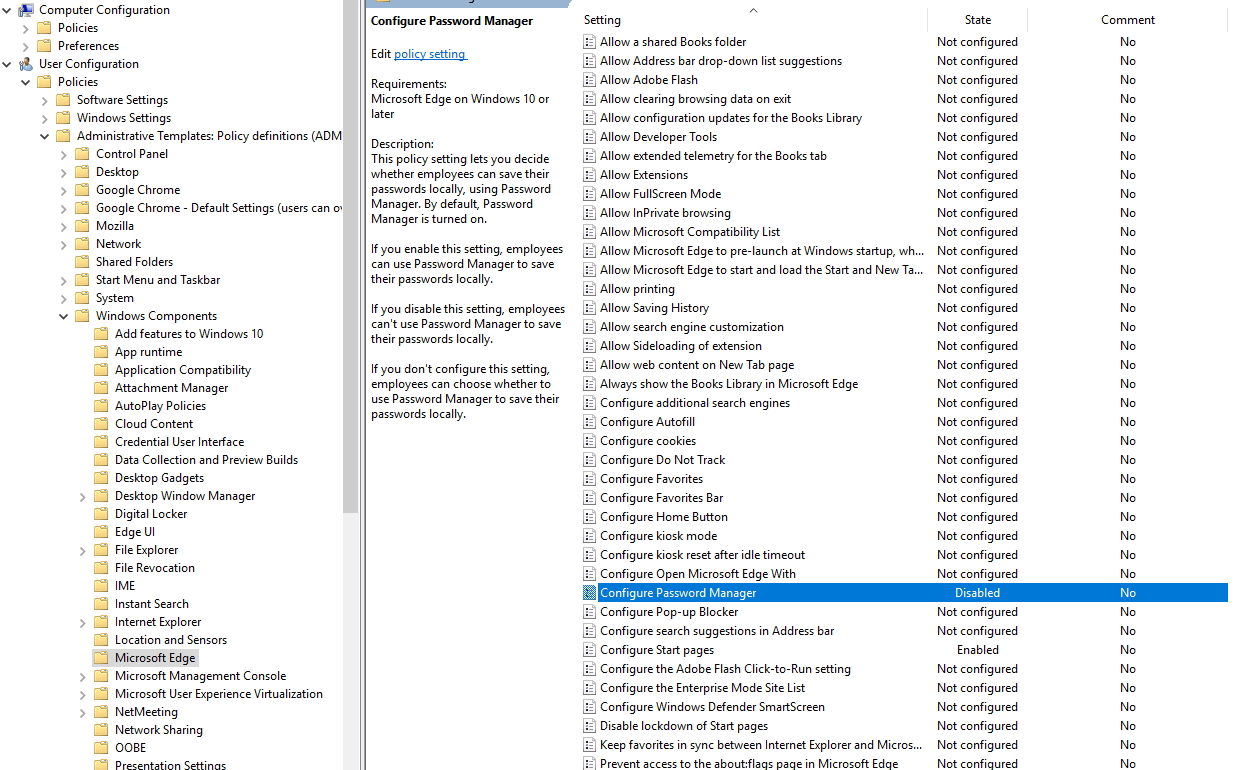The image size is (1248, 770).
Task: Sort by the Comment column header
Action: pos(1128,20)
